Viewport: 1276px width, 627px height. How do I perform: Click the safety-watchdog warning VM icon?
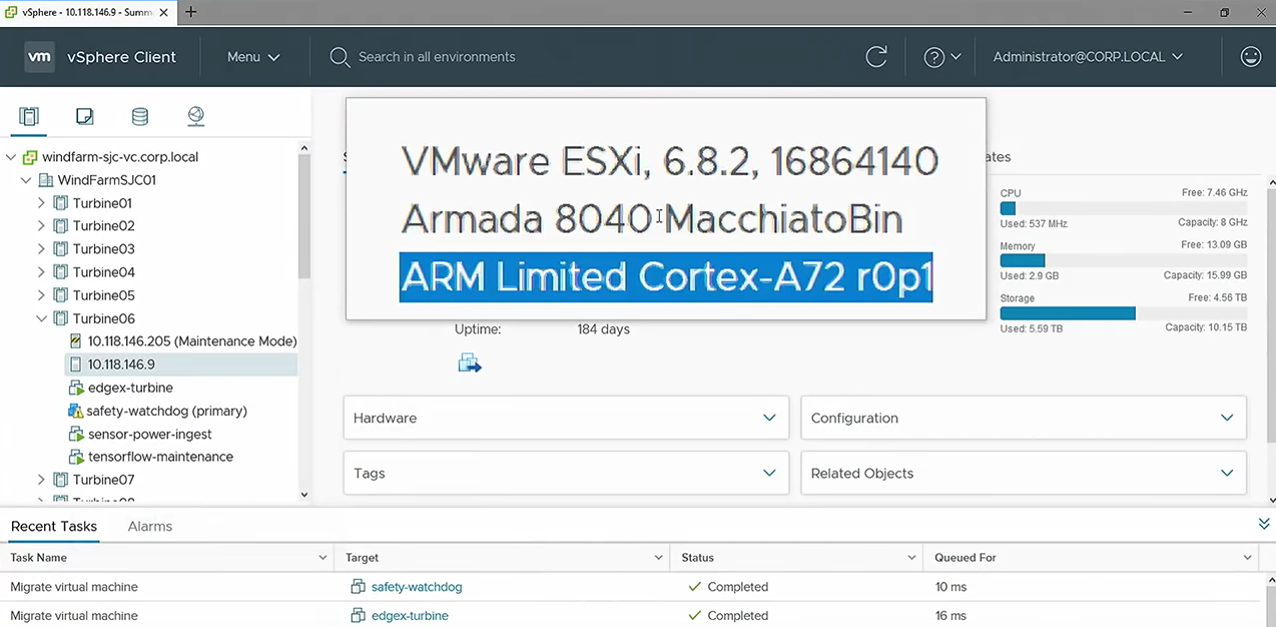[75, 411]
